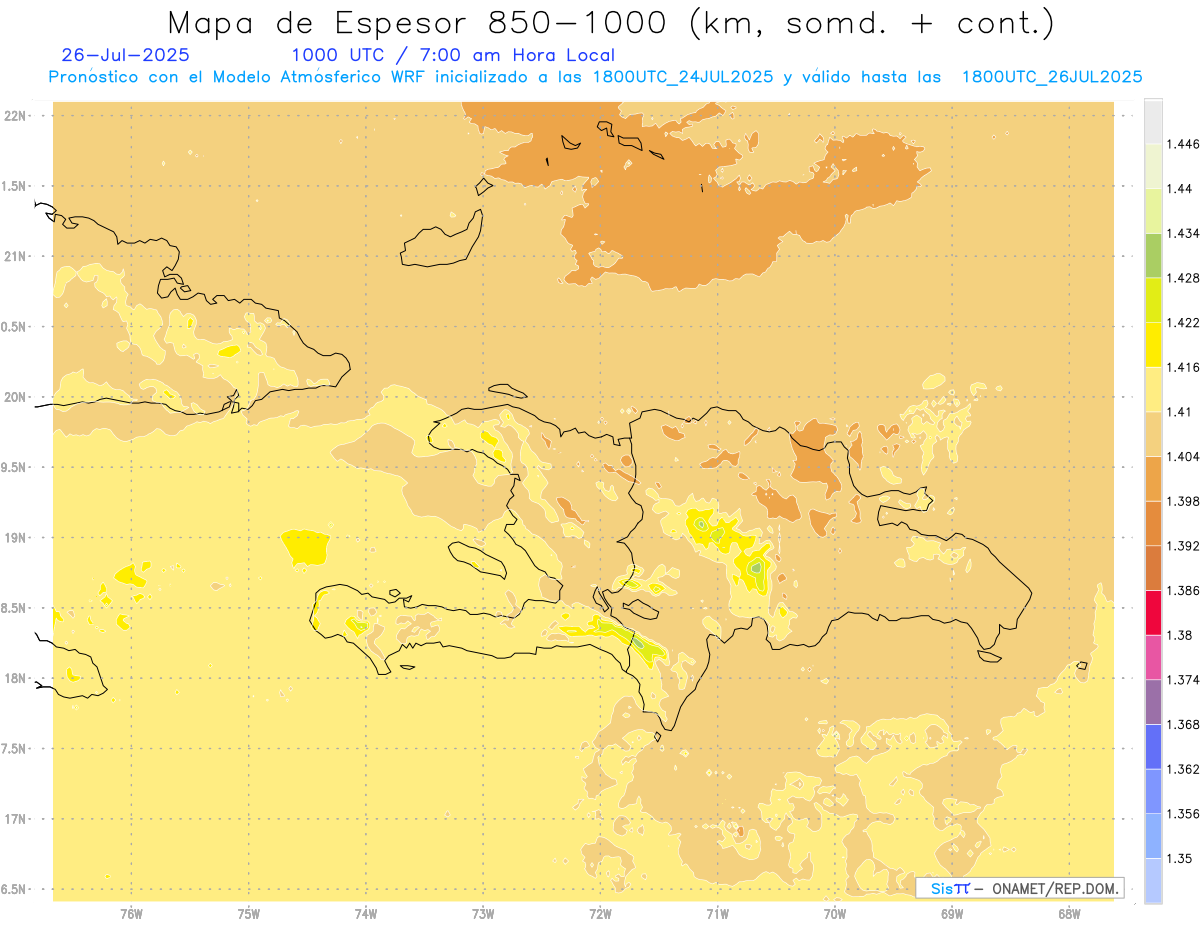Click the 22N latitude label

click(15, 116)
